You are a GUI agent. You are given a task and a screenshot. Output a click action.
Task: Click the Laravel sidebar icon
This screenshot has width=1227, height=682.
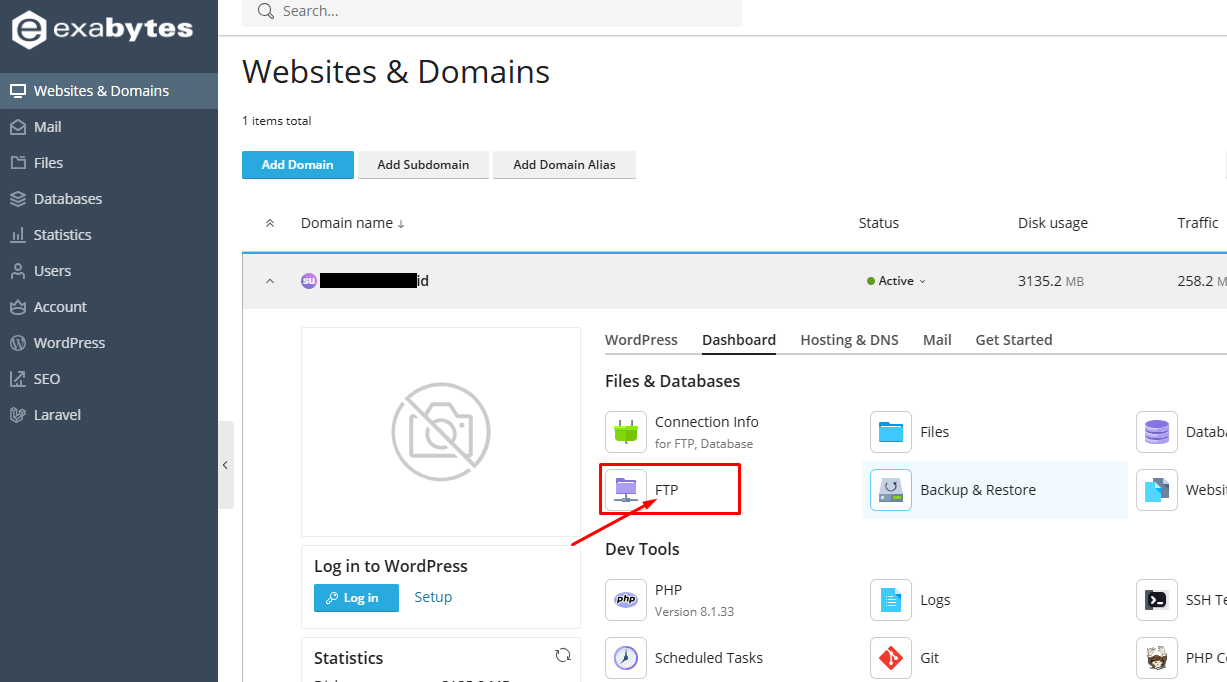(x=17, y=415)
